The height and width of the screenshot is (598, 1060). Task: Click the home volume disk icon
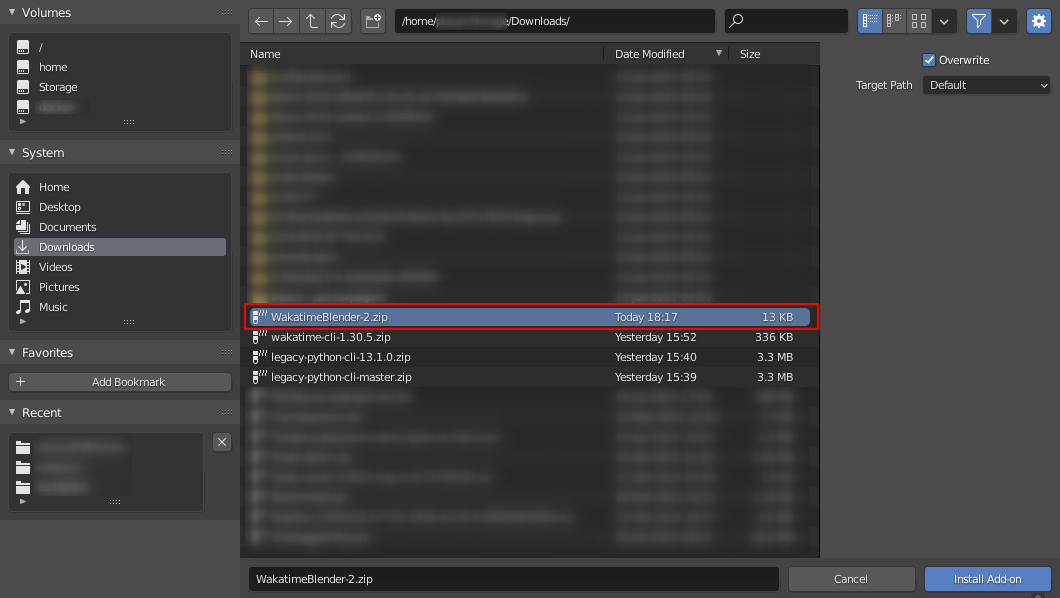[x=23, y=67]
